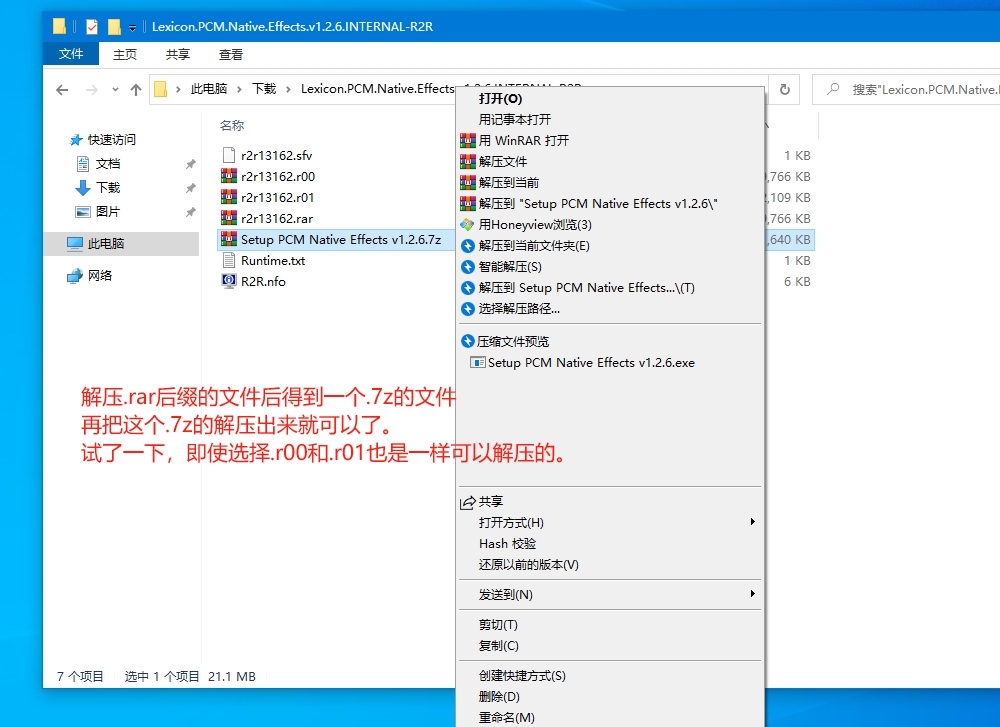Click the R2R.nfo file icon
Screen dimensions: 1000x727
click(x=229, y=281)
